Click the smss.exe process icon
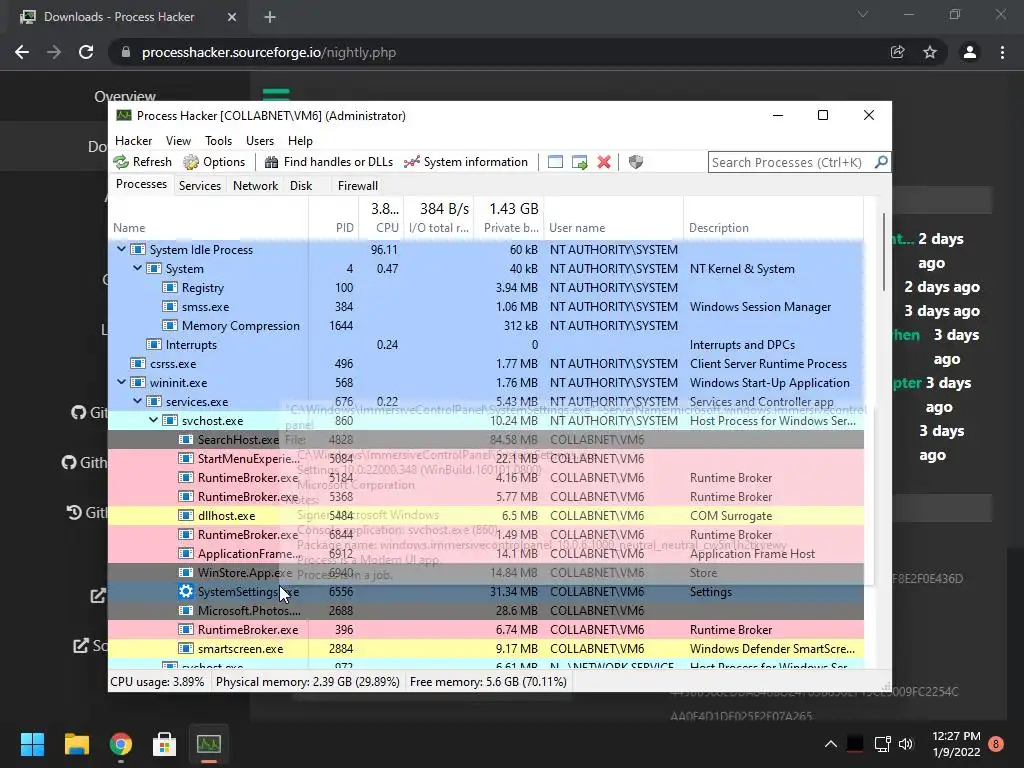This screenshot has height=768, width=1024. (170, 306)
